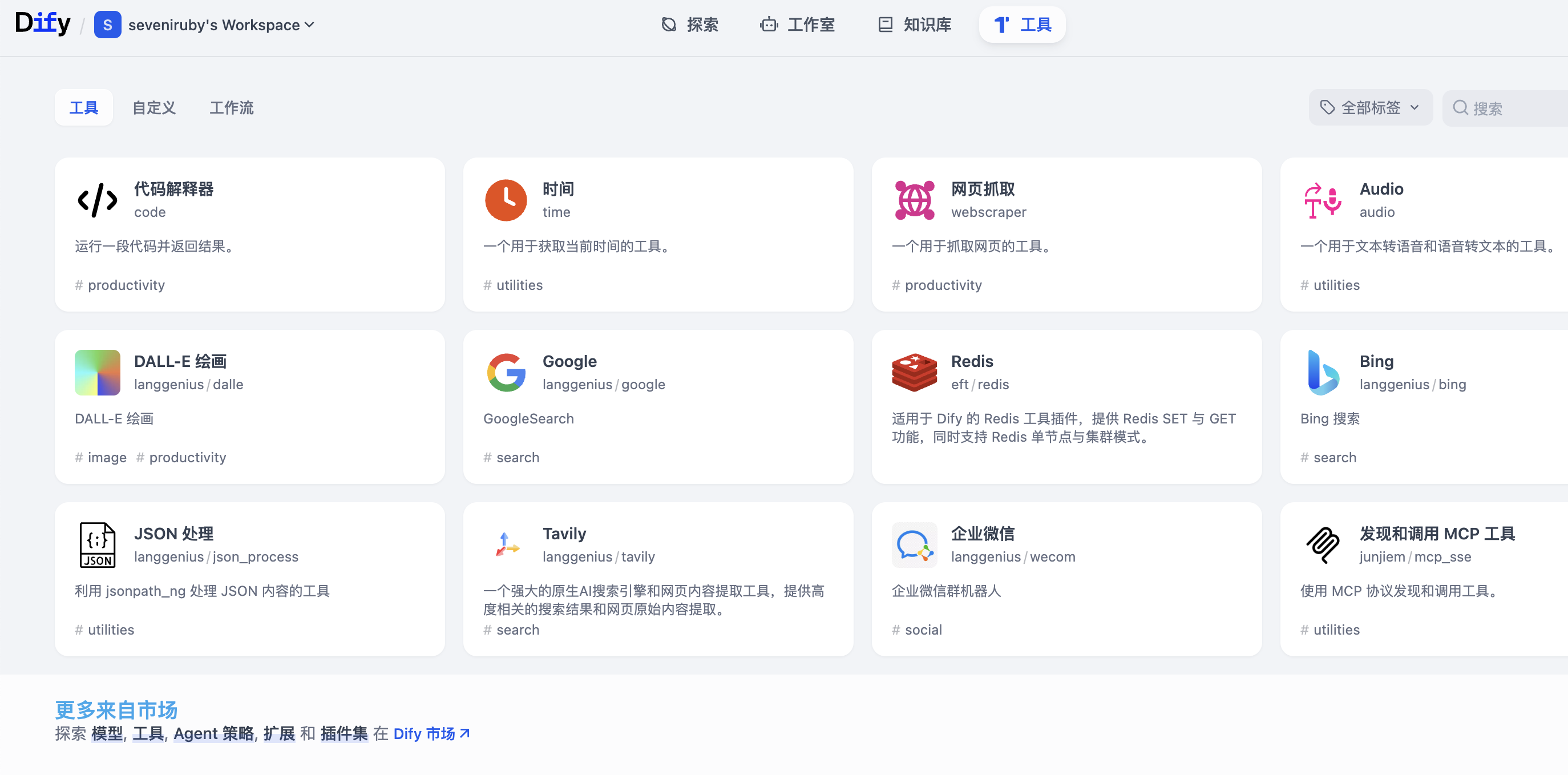The width and height of the screenshot is (1568, 775).
Task: Click the 插件集 marketplace link
Action: [344, 733]
